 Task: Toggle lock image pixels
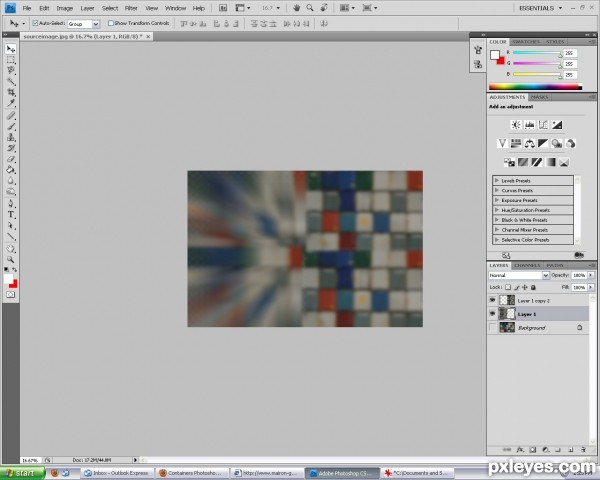[517, 287]
